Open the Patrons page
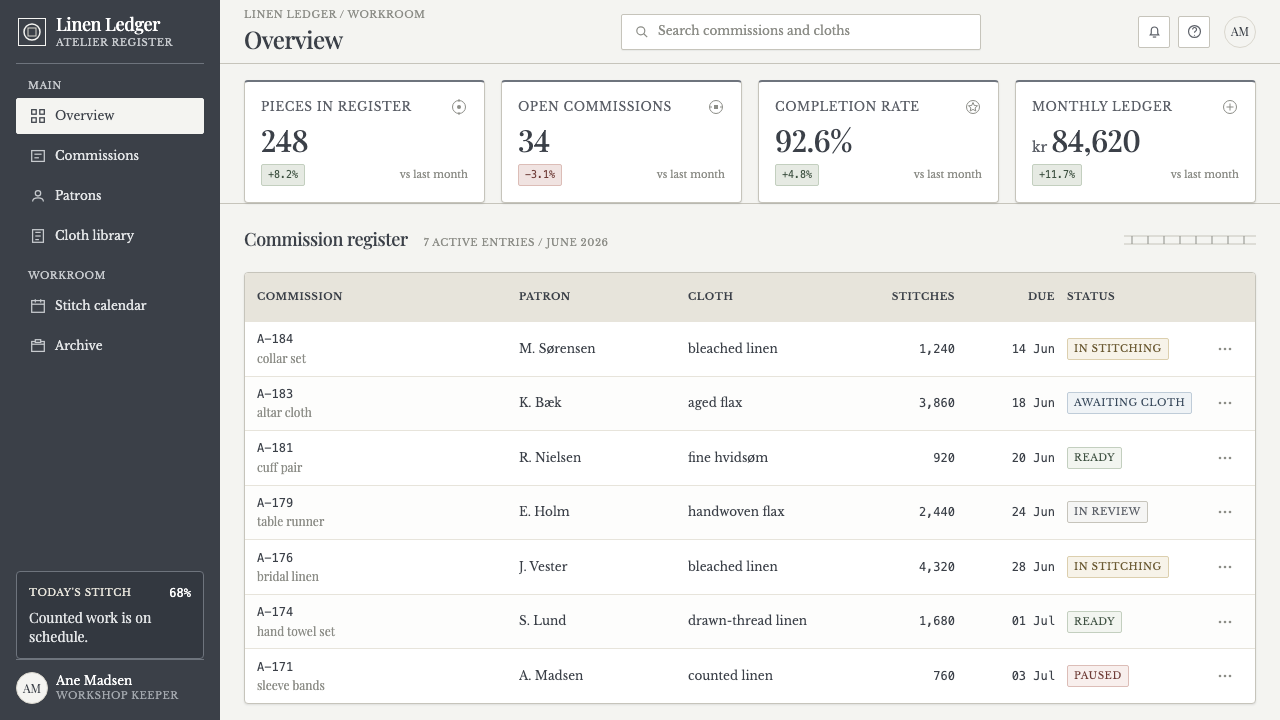 (110, 196)
